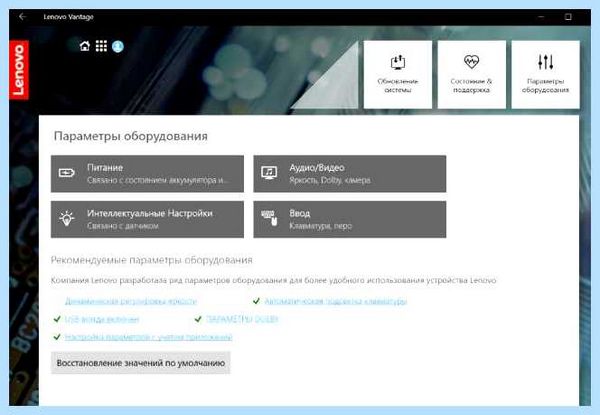This screenshot has width=600, height=415.
Task: Maximize the Lenovo Vantage window
Action: (x=568, y=17)
